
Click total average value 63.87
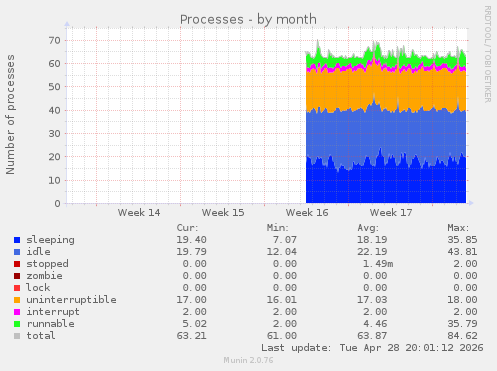click(372, 336)
